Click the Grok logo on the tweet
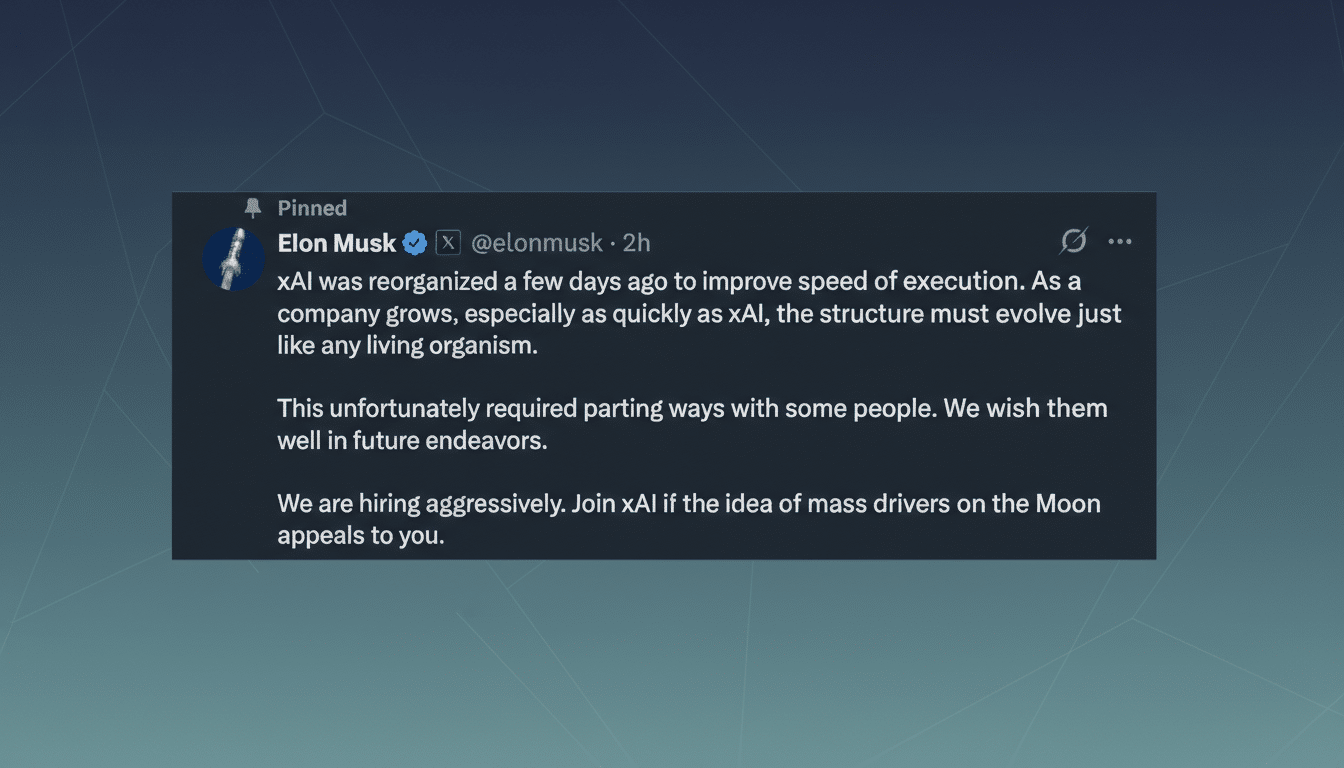The width and height of the screenshot is (1344, 768). [x=1072, y=241]
